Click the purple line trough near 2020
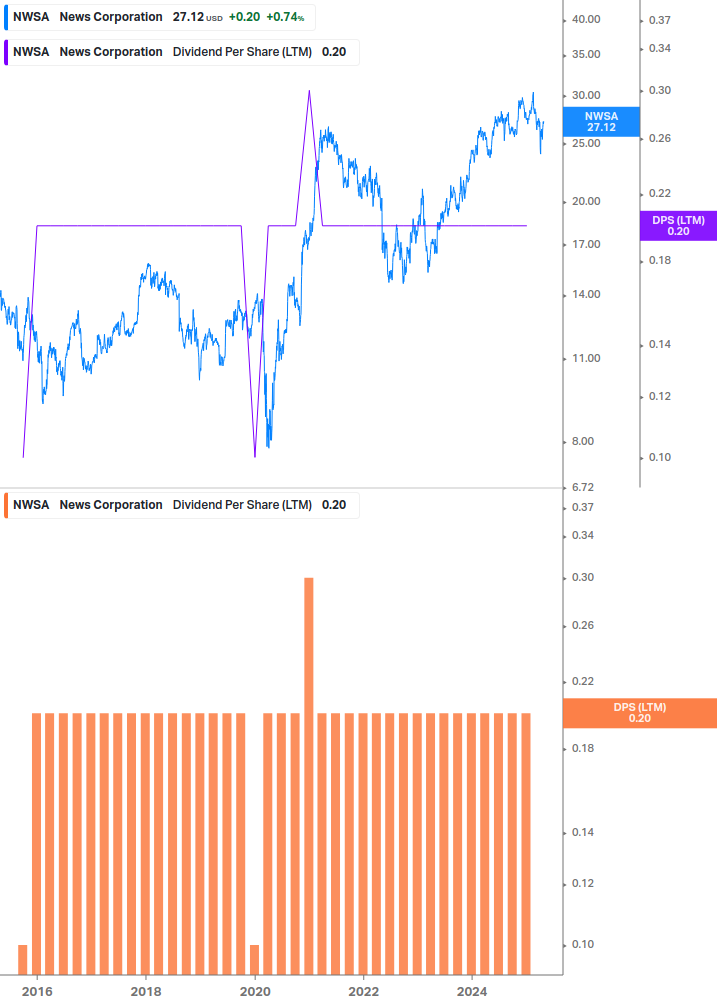717x1005 pixels. [x=255, y=456]
